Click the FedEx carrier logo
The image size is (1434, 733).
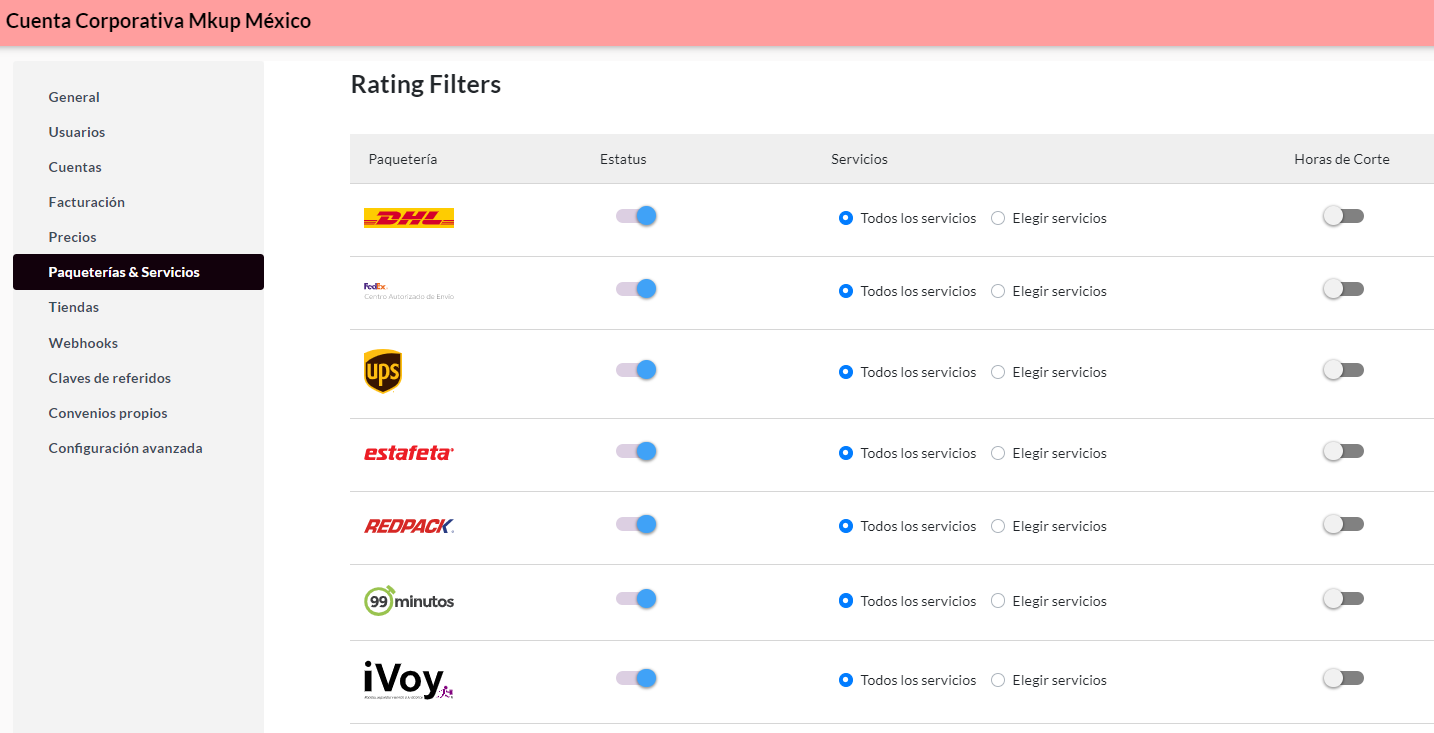click(408, 291)
